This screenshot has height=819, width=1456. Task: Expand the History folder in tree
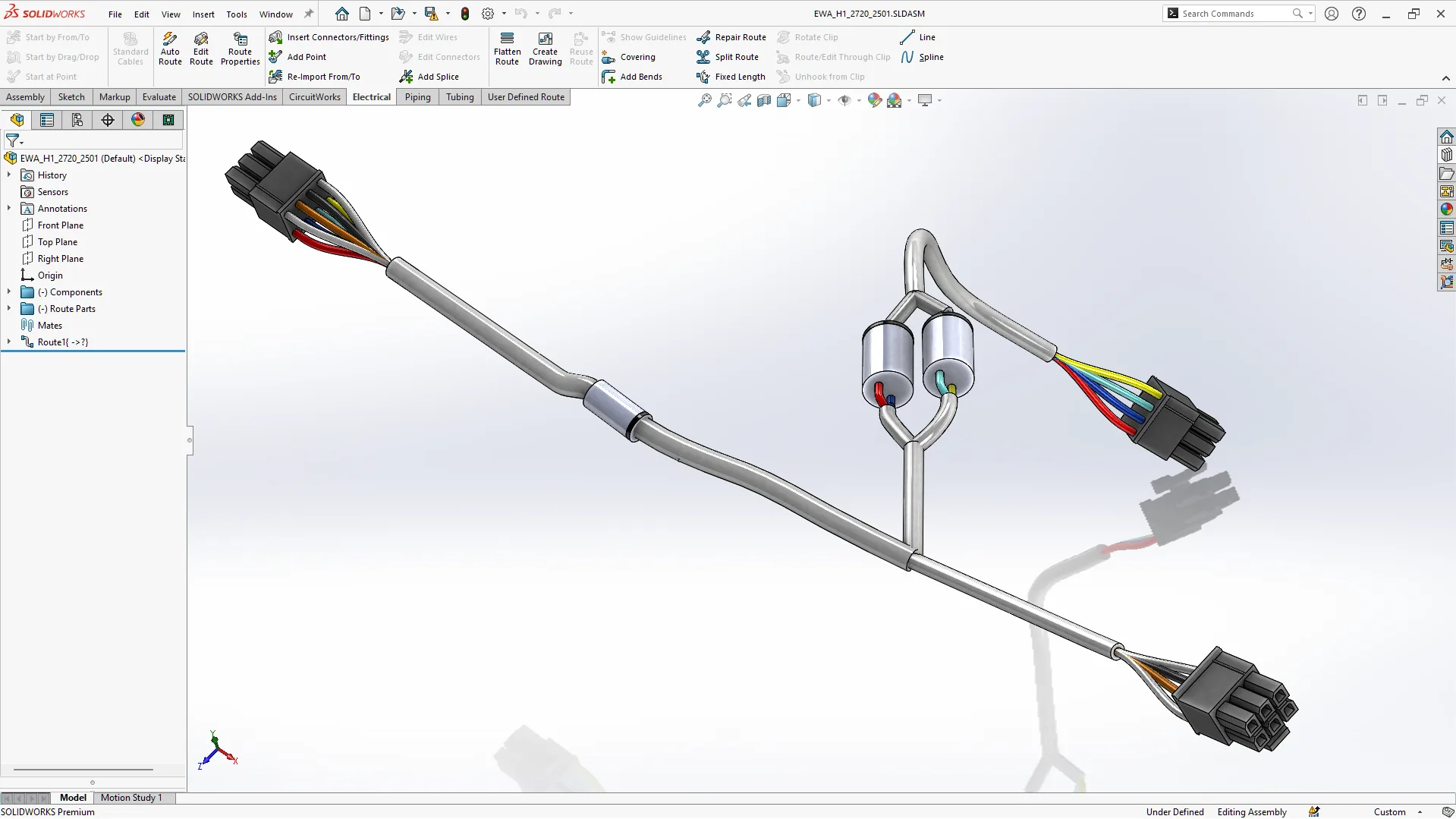coord(9,175)
